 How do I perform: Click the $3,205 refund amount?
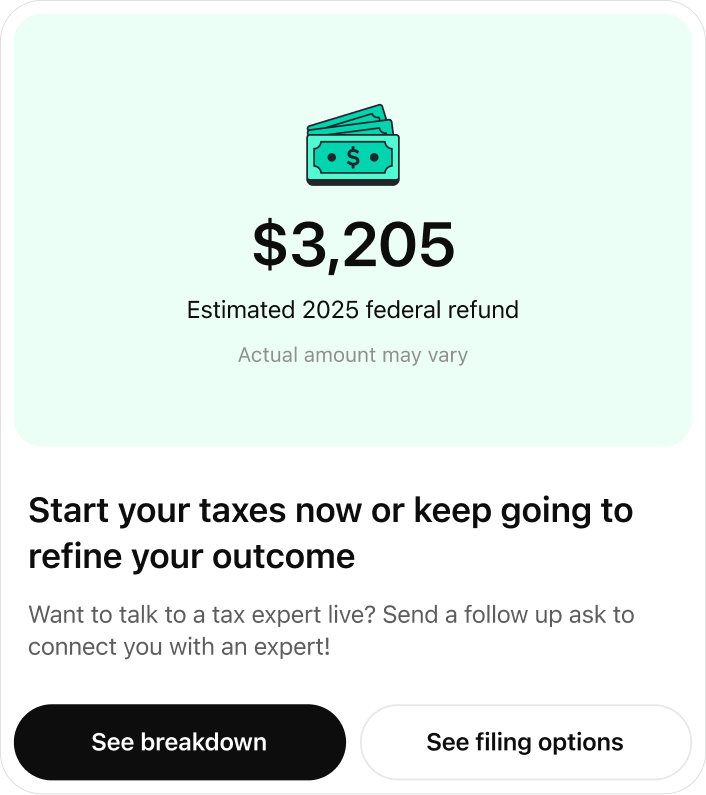click(x=353, y=245)
